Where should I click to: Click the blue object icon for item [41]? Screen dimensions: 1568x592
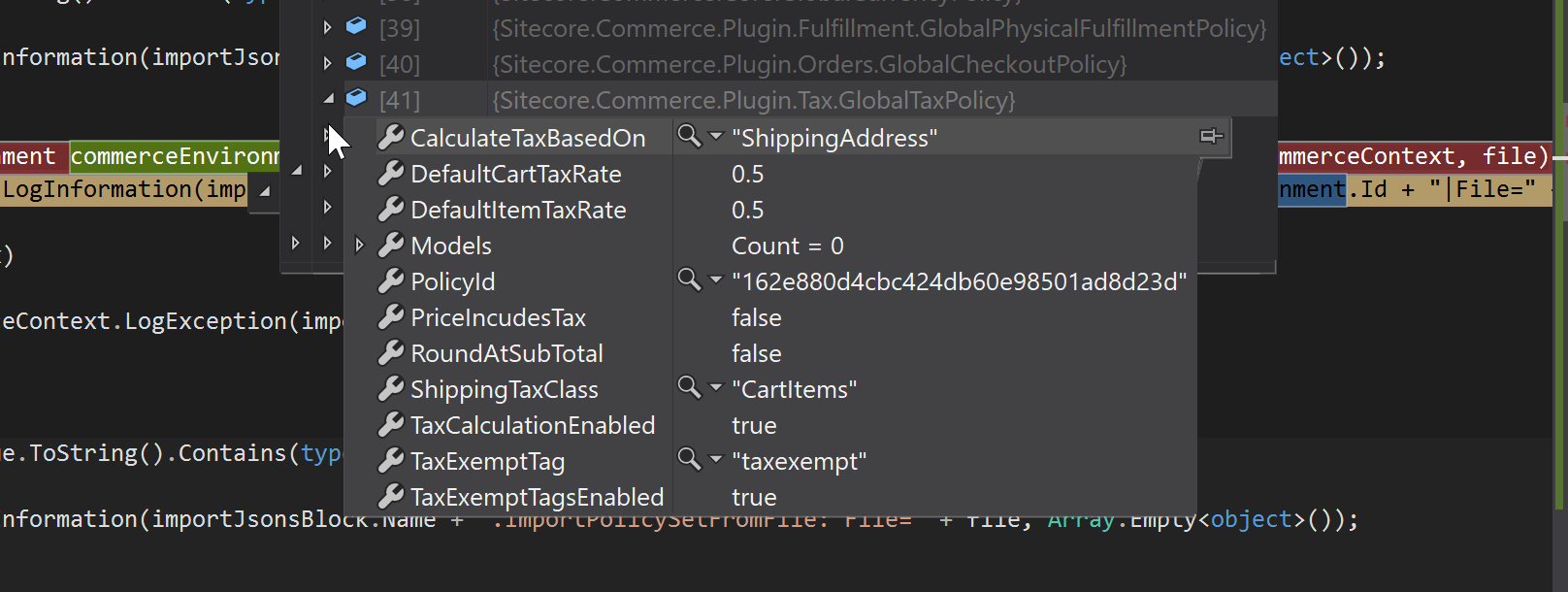click(x=356, y=98)
